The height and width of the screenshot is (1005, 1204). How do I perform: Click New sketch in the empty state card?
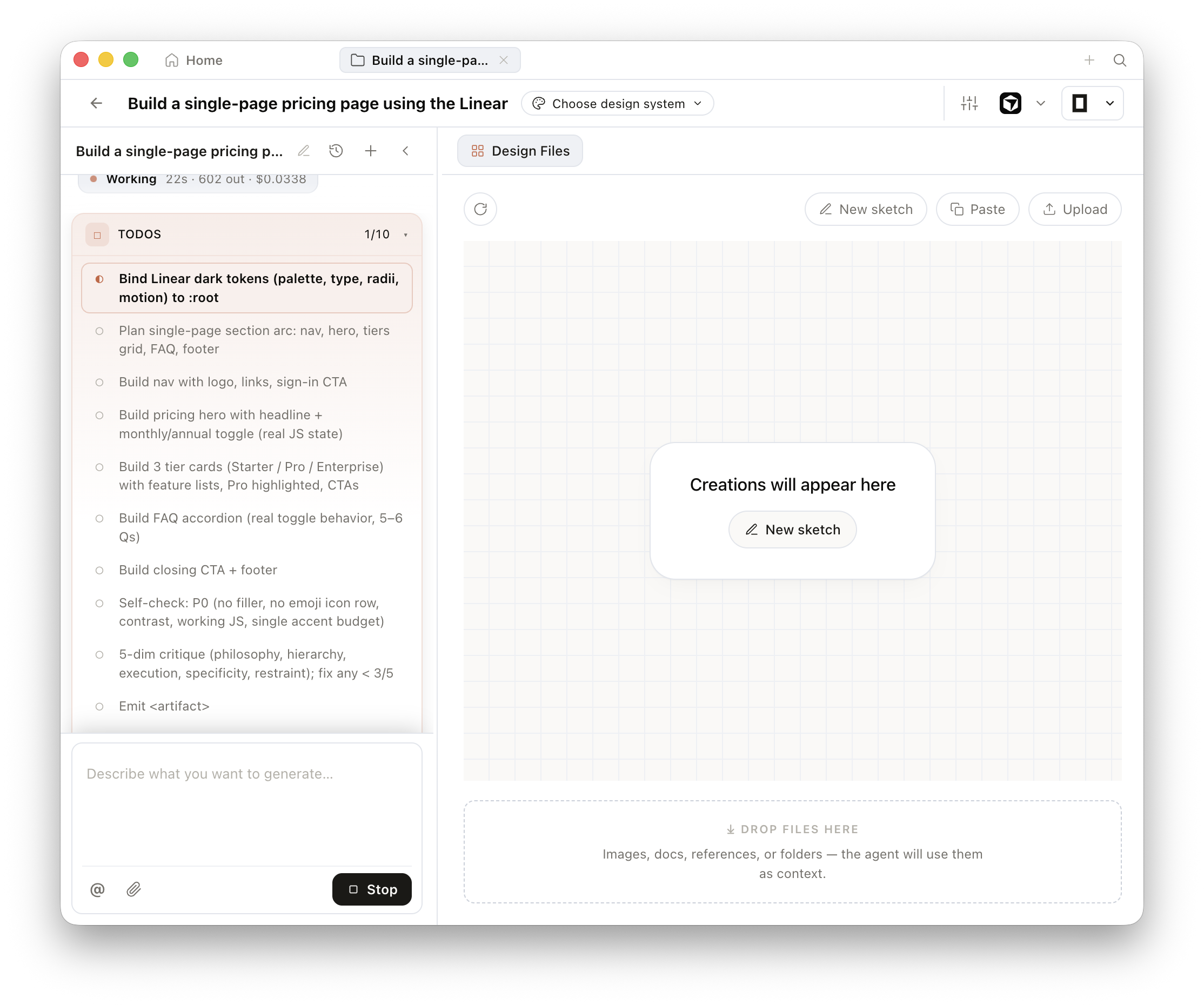click(x=792, y=530)
